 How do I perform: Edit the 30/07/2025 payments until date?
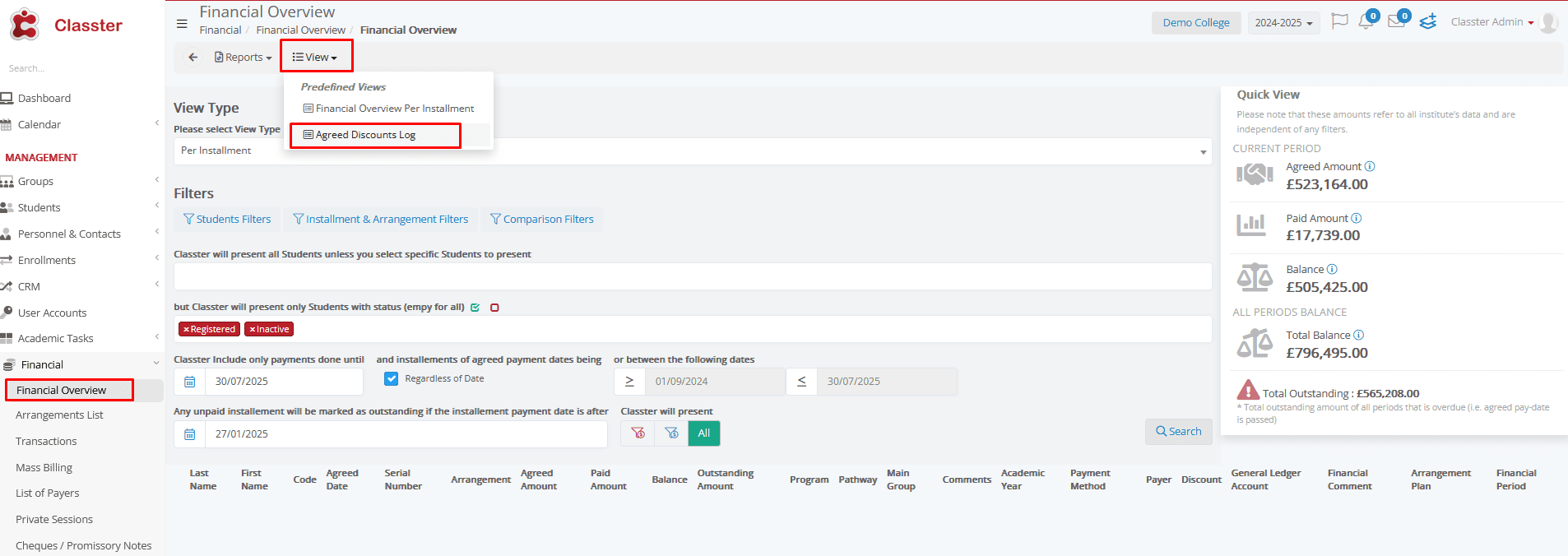coord(284,382)
